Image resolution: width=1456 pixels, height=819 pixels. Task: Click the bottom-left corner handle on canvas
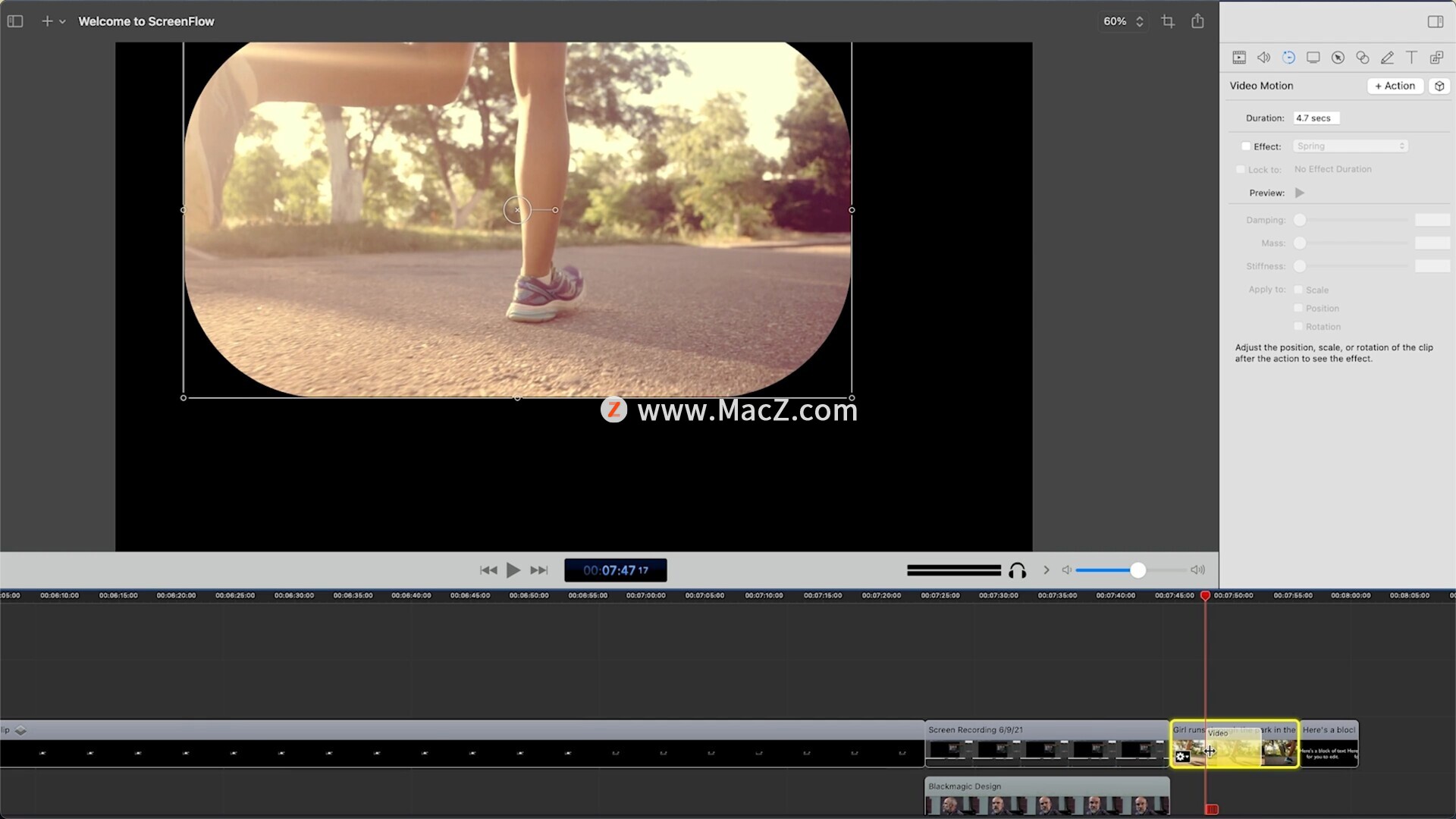(x=184, y=397)
